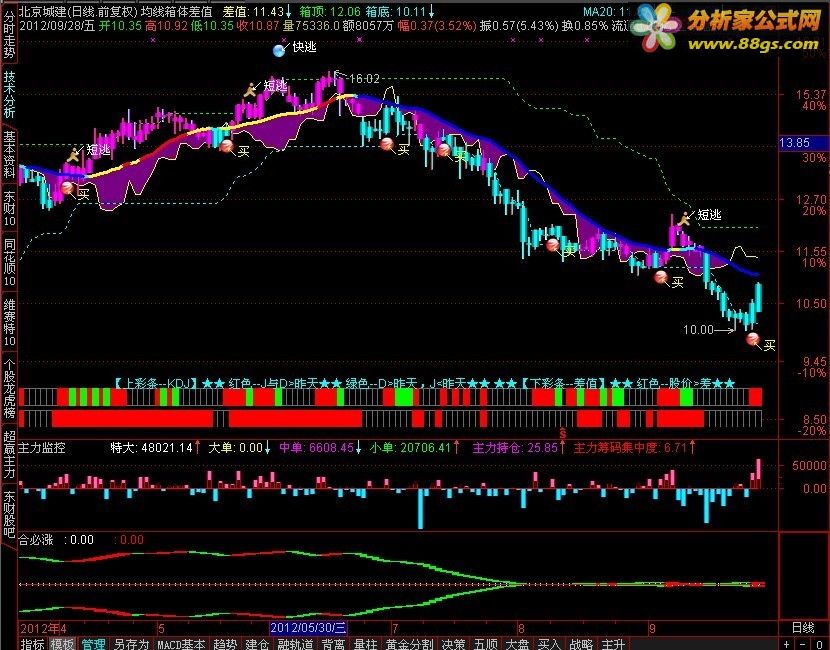Click the 13.85 price axis label

(x=795, y=142)
